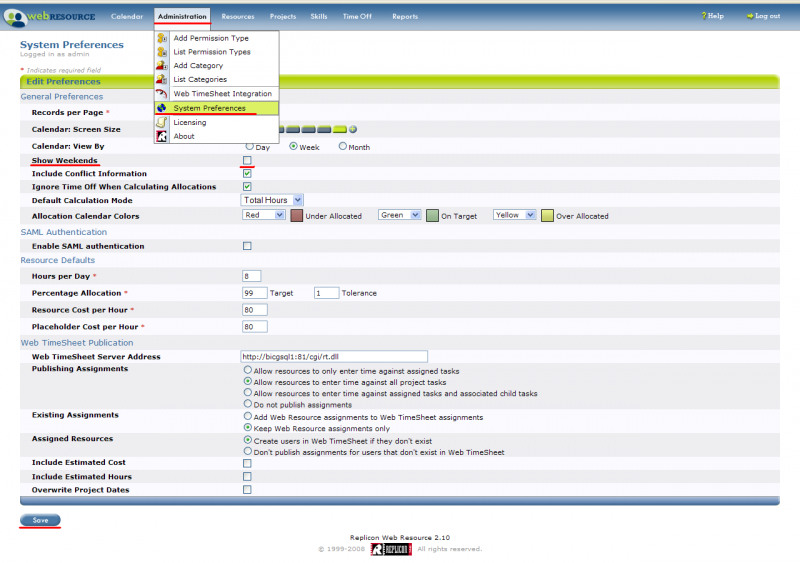
Task: Click the Over Allocated yellow color swatch
Action: (x=547, y=215)
